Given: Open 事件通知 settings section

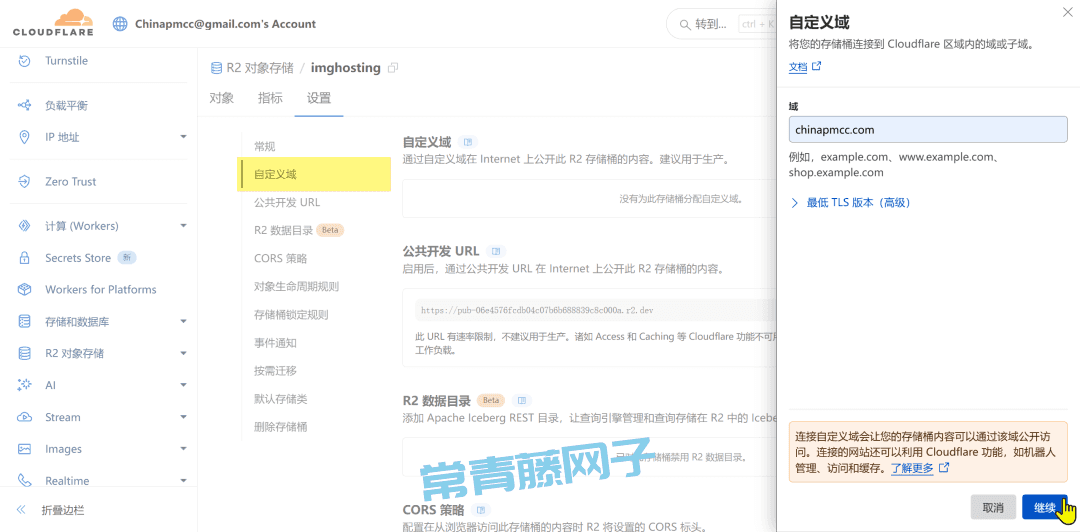Looking at the screenshot, I should (275, 342).
